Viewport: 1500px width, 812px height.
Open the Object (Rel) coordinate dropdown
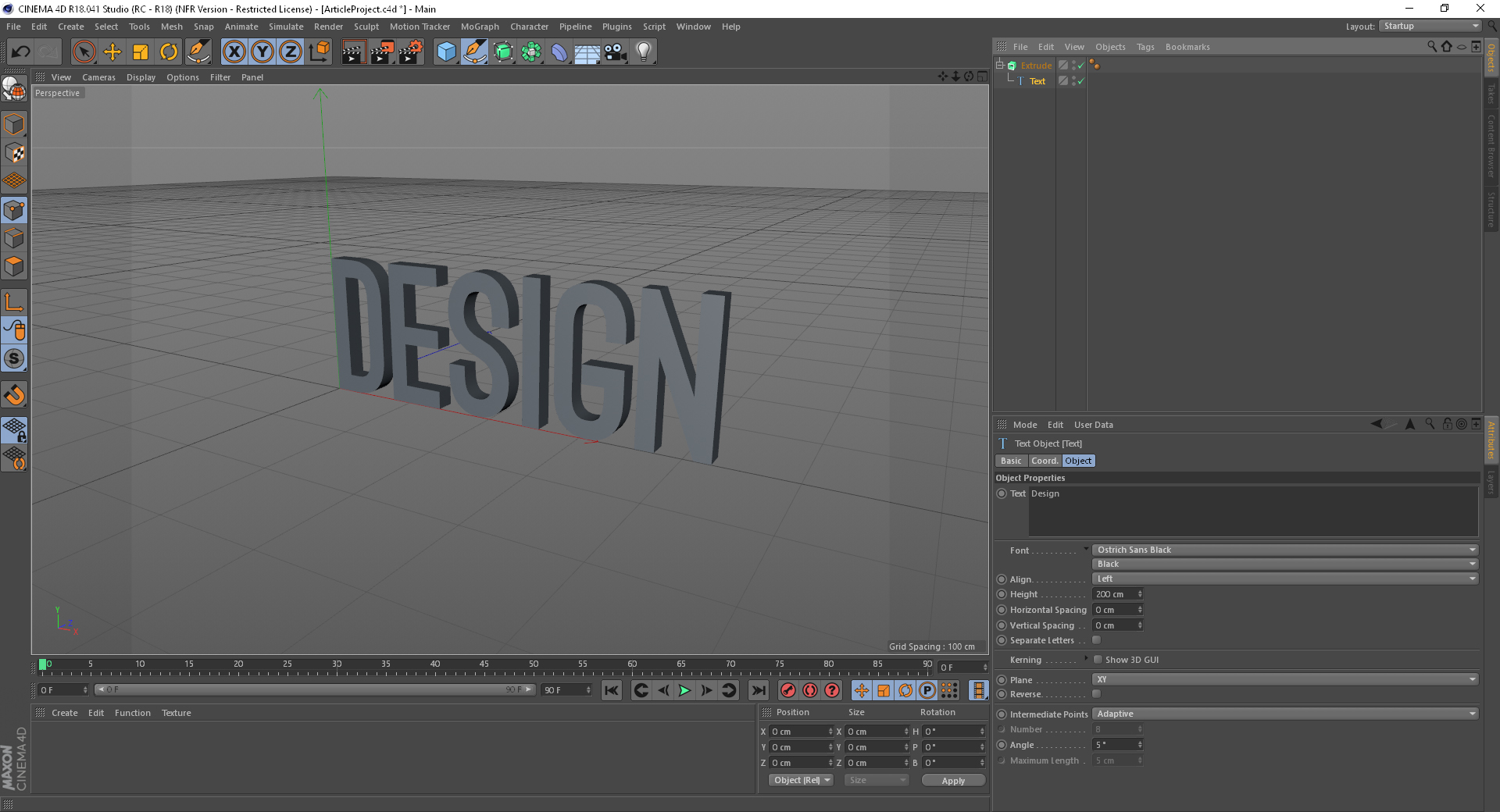(801, 780)
